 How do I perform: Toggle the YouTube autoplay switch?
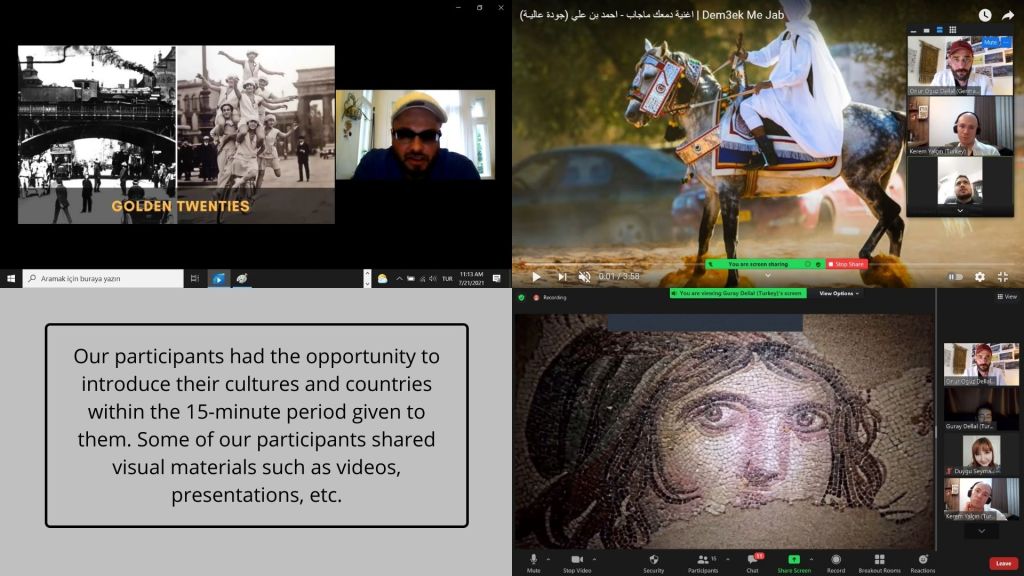click(955, 277)
